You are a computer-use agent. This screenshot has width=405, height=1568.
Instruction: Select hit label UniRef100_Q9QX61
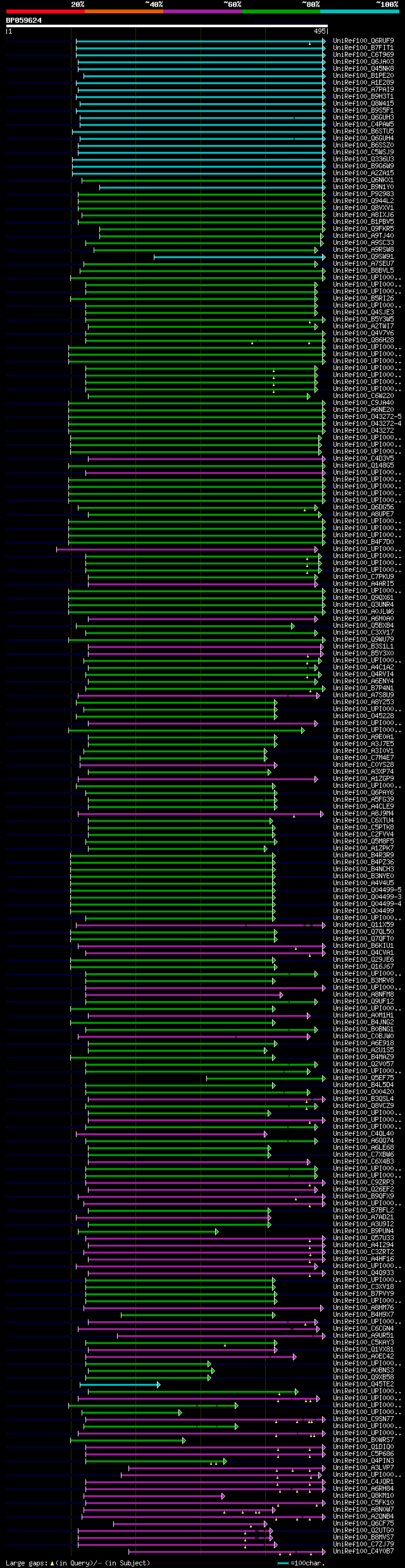point(363,598)
